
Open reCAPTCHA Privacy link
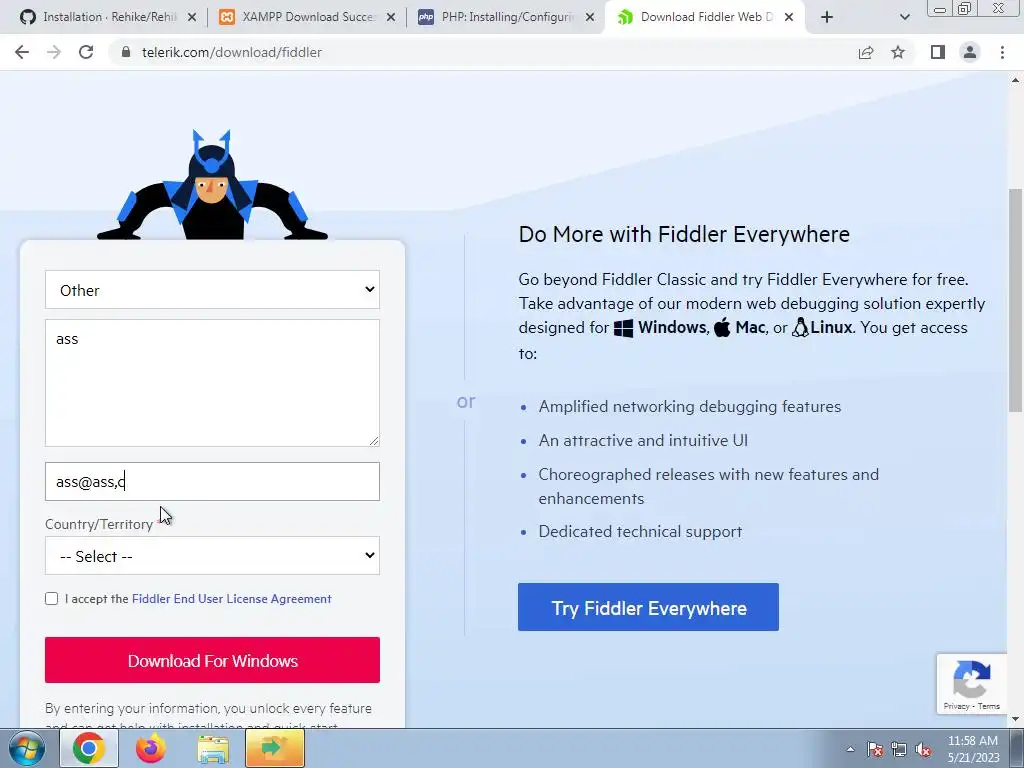[956, 706]
